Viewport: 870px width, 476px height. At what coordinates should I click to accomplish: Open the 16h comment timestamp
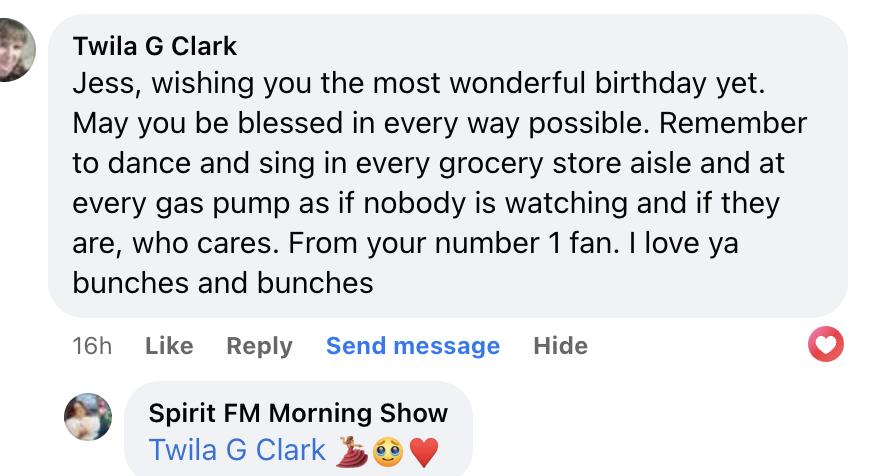click(x=92, y=346)
